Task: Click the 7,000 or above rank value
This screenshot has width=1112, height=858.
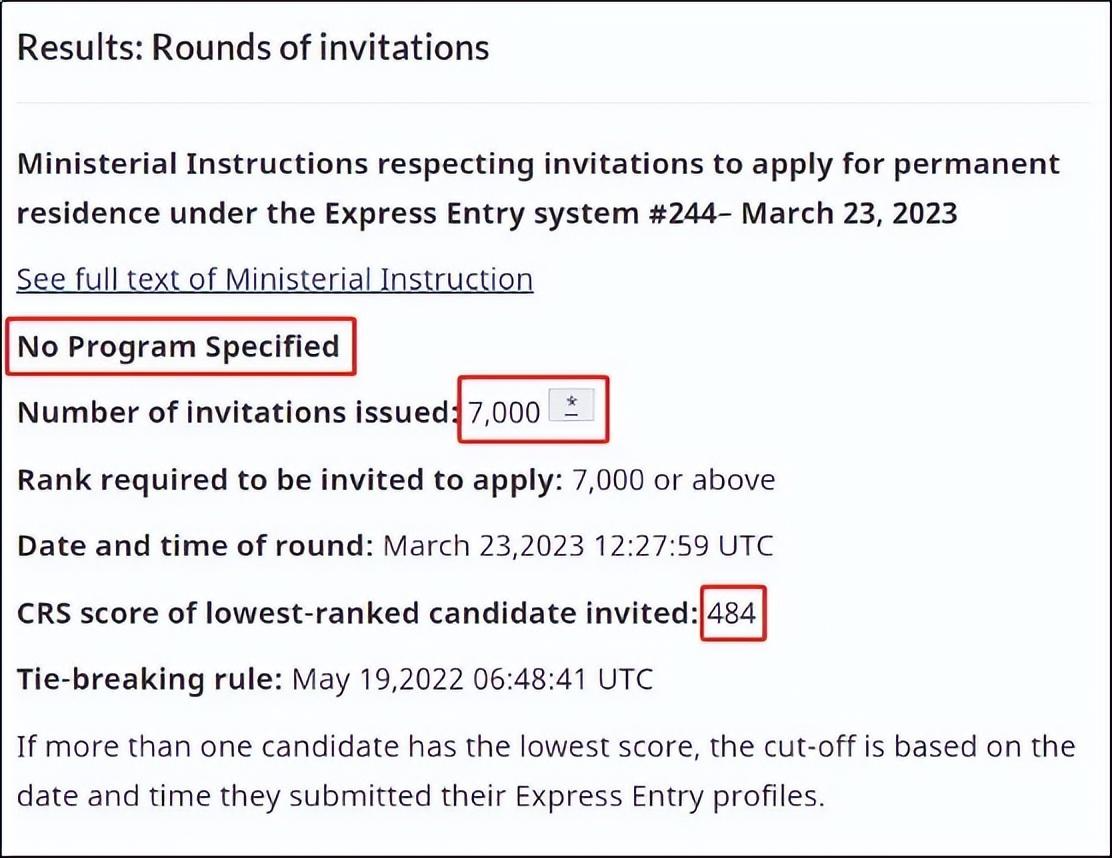Action: tap(673, 479)
